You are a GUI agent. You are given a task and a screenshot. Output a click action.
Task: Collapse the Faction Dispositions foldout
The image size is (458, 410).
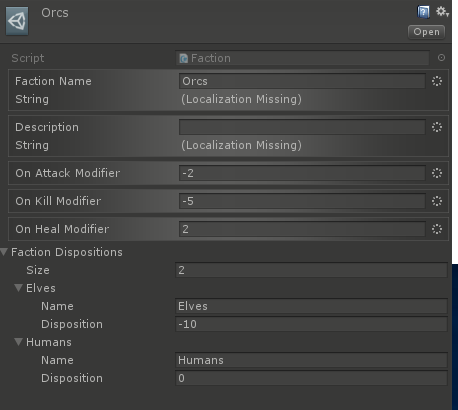click(4, 252)
